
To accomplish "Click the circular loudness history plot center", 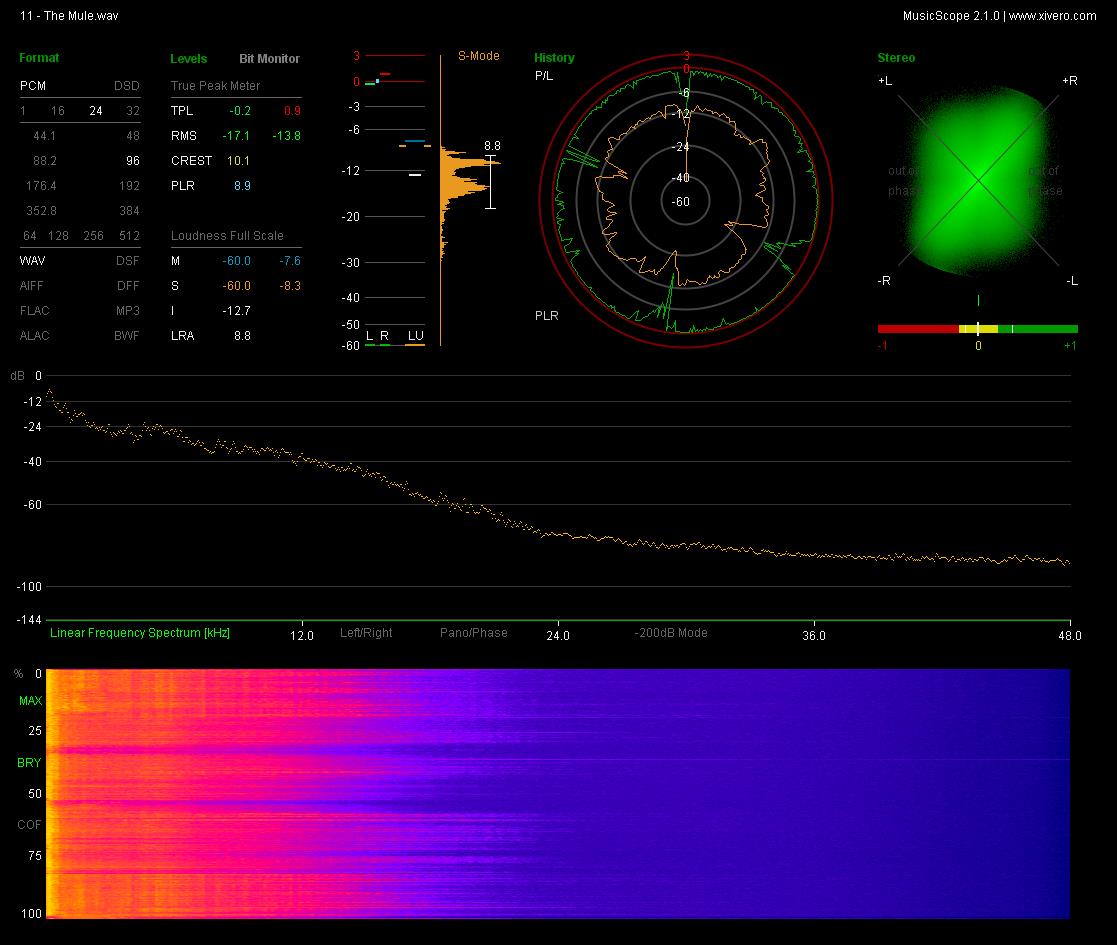I will 685,202.
